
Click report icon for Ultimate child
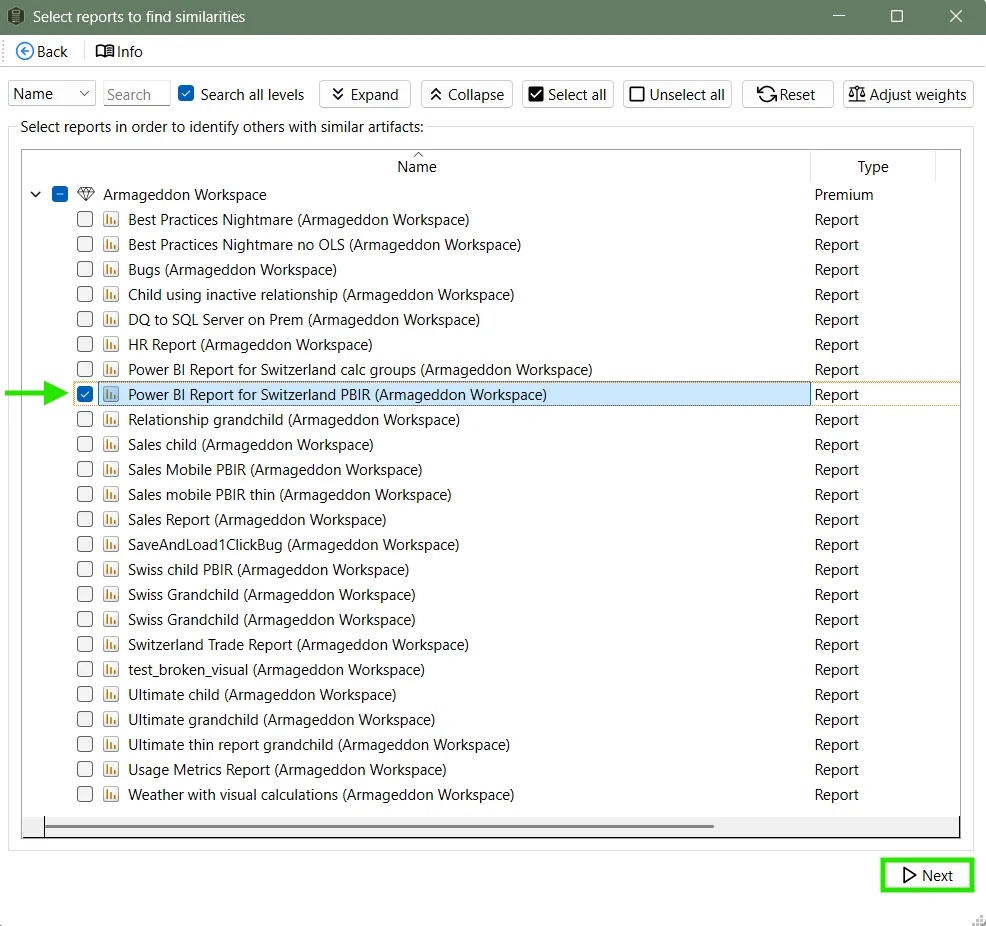pos(111,695)
